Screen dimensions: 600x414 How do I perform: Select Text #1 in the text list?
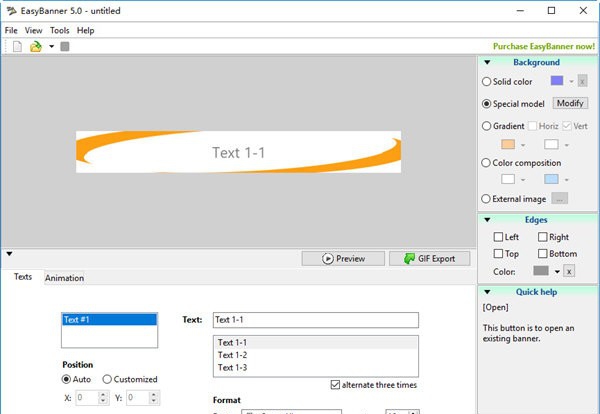pyautogui.click(x=109, y=319)
